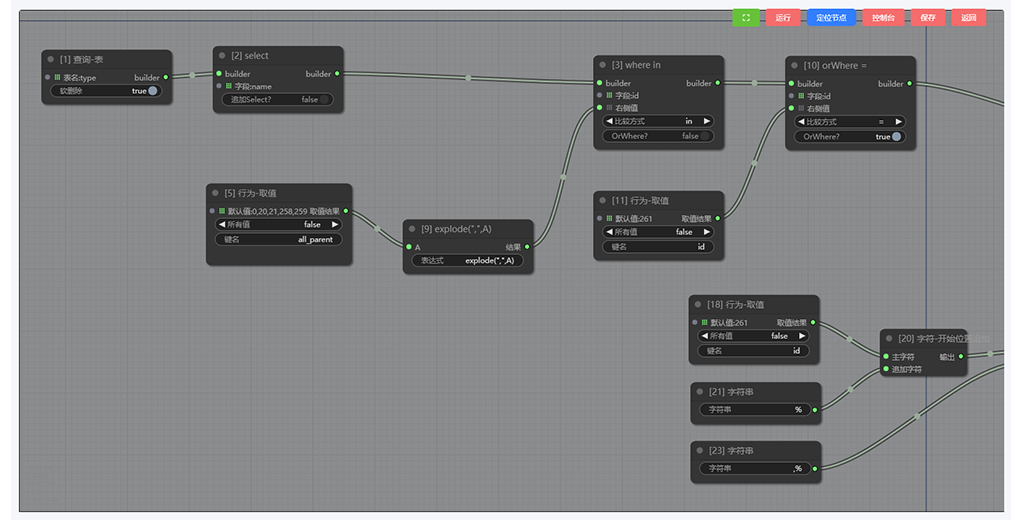Click right arrow of 所有值 on node [5]
Viewport: 1024px width, 520px height.
pyautogui.click(x=335, y=224)
